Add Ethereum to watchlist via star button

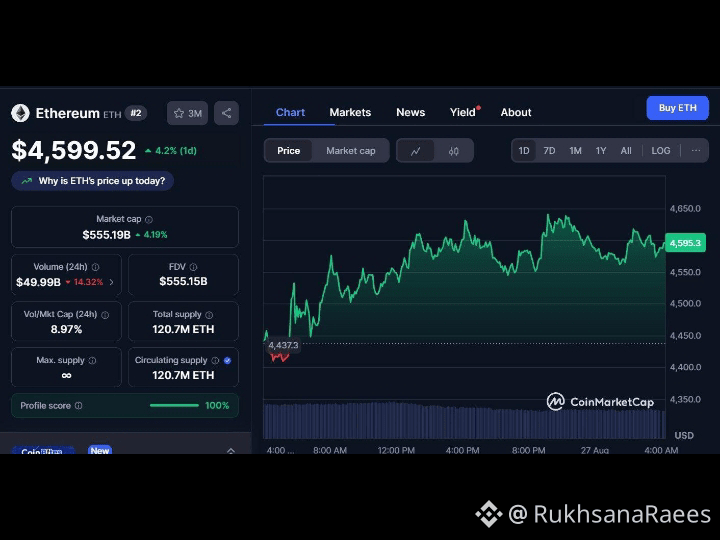click(x=187, y=113)
